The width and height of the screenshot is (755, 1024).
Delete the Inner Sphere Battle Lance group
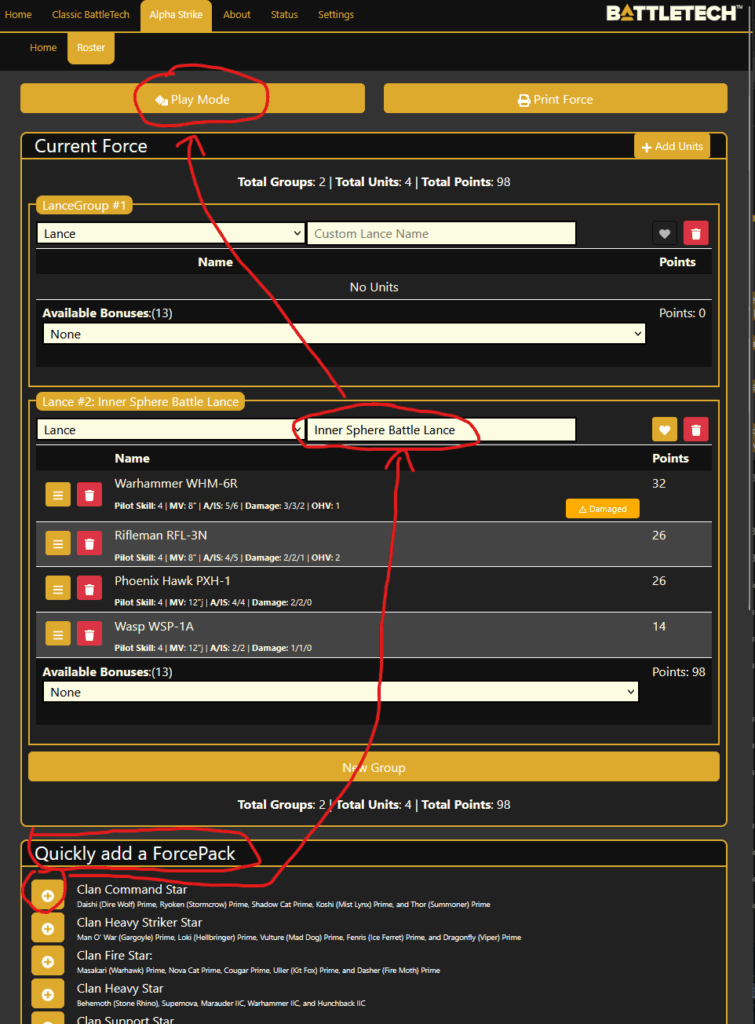696,430
